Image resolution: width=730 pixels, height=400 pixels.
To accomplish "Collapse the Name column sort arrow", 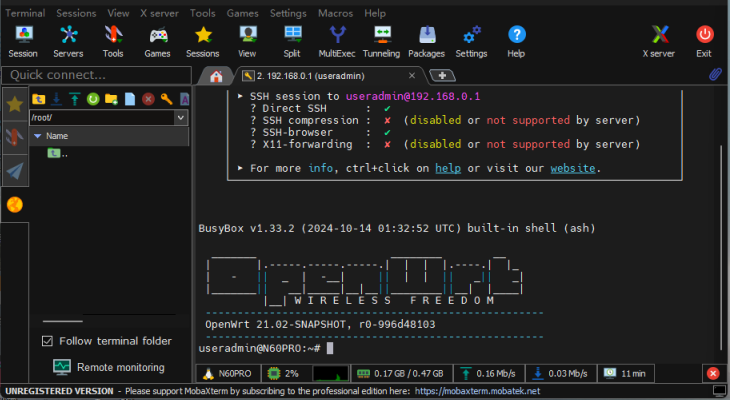I will click(37, 136).
